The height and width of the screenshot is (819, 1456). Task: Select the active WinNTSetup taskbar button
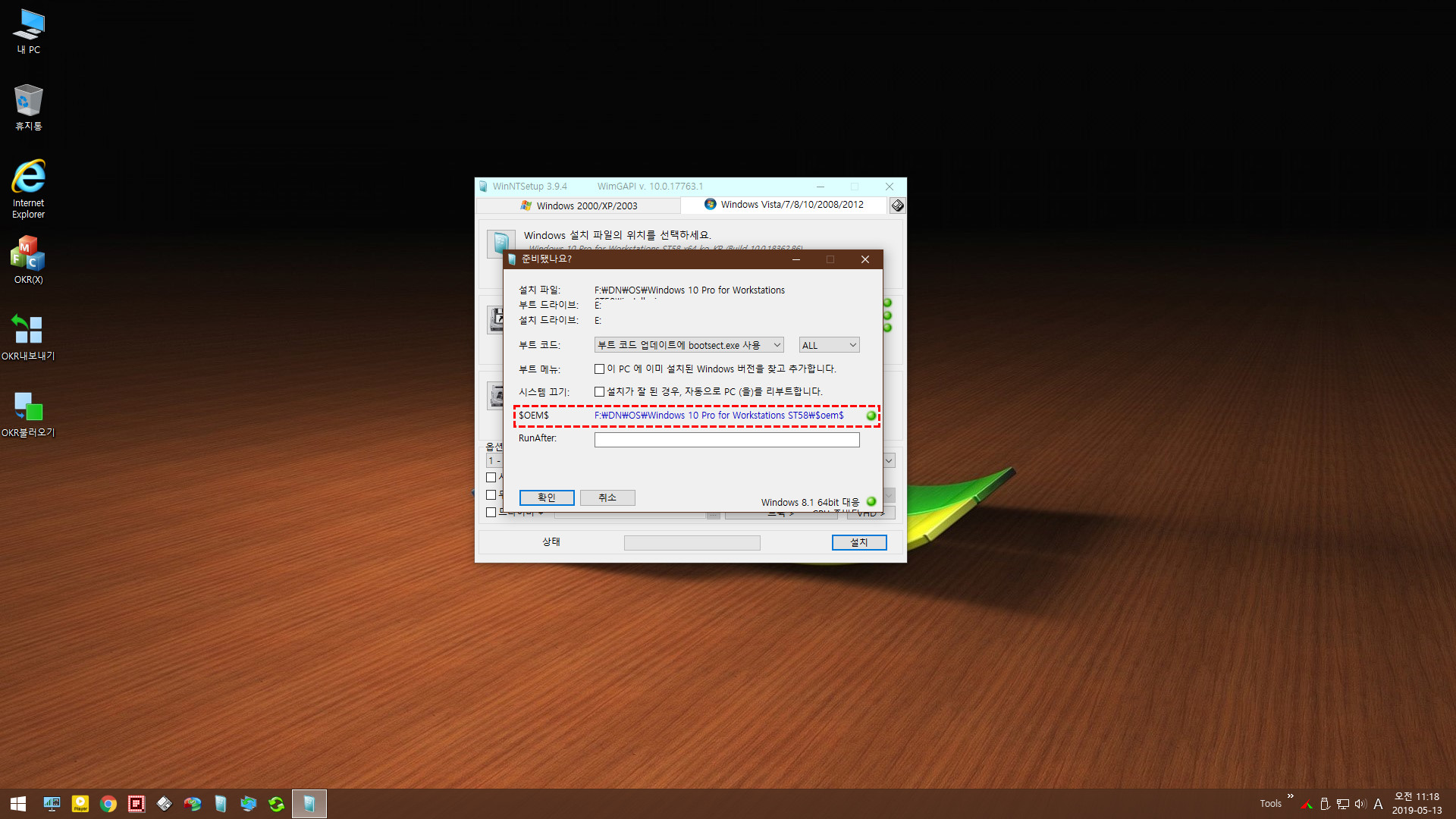tap(309, 804)
